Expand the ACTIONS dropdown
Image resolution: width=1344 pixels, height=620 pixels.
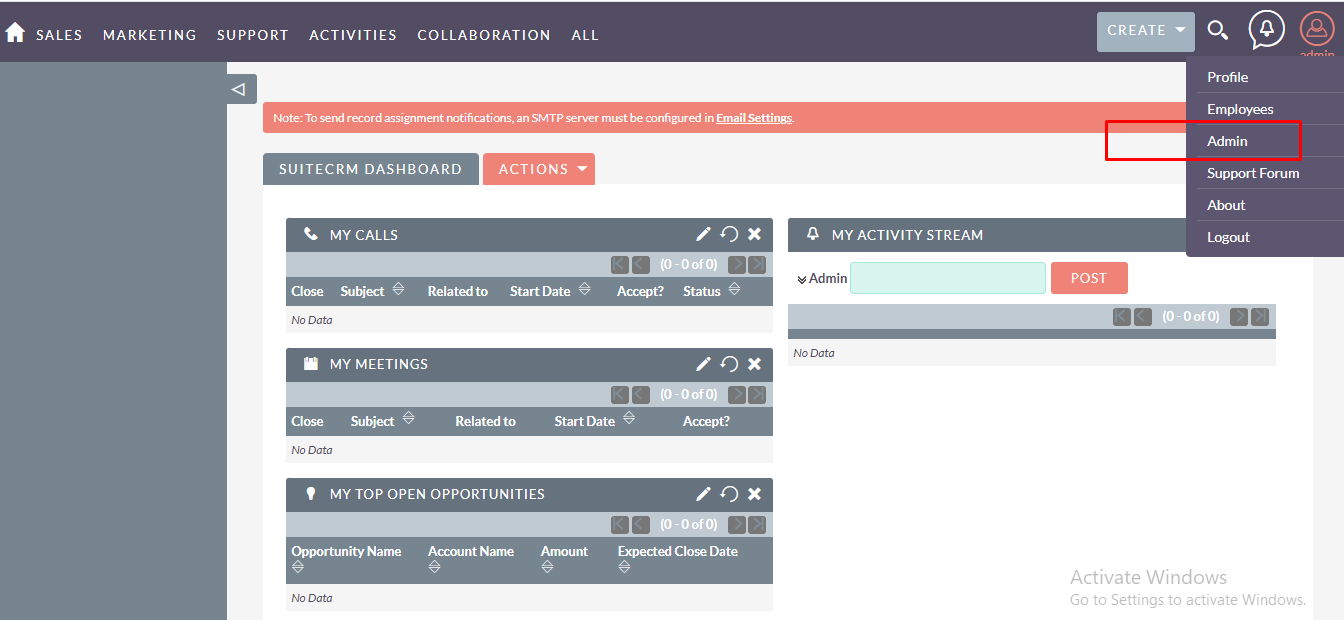(x=539, y=169)
